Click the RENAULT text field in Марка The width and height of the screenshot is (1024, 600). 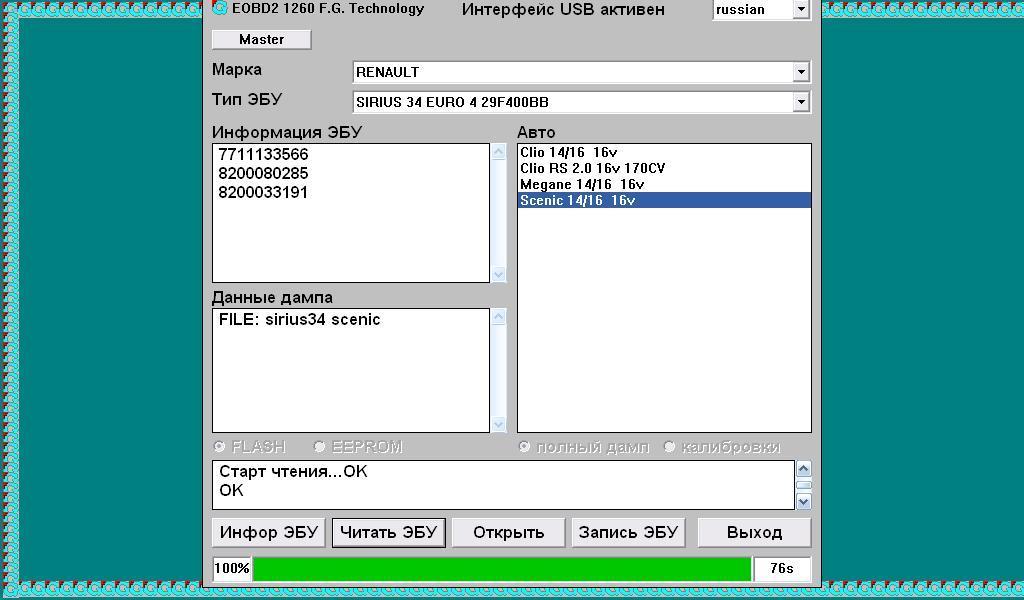[573, 72]
